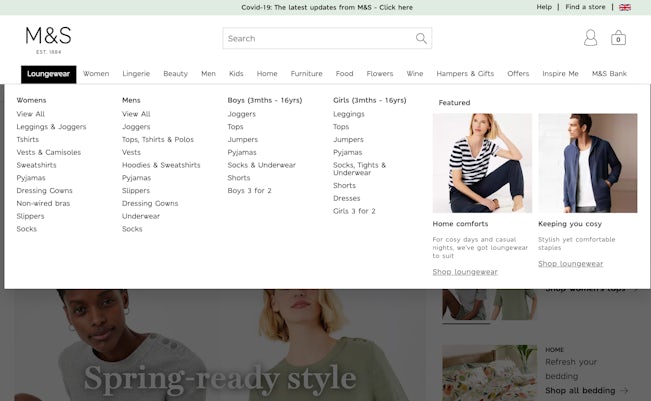This screenshot has height=401, width=651.
Task: Click the Find a store link
Action: click(585, 7)
